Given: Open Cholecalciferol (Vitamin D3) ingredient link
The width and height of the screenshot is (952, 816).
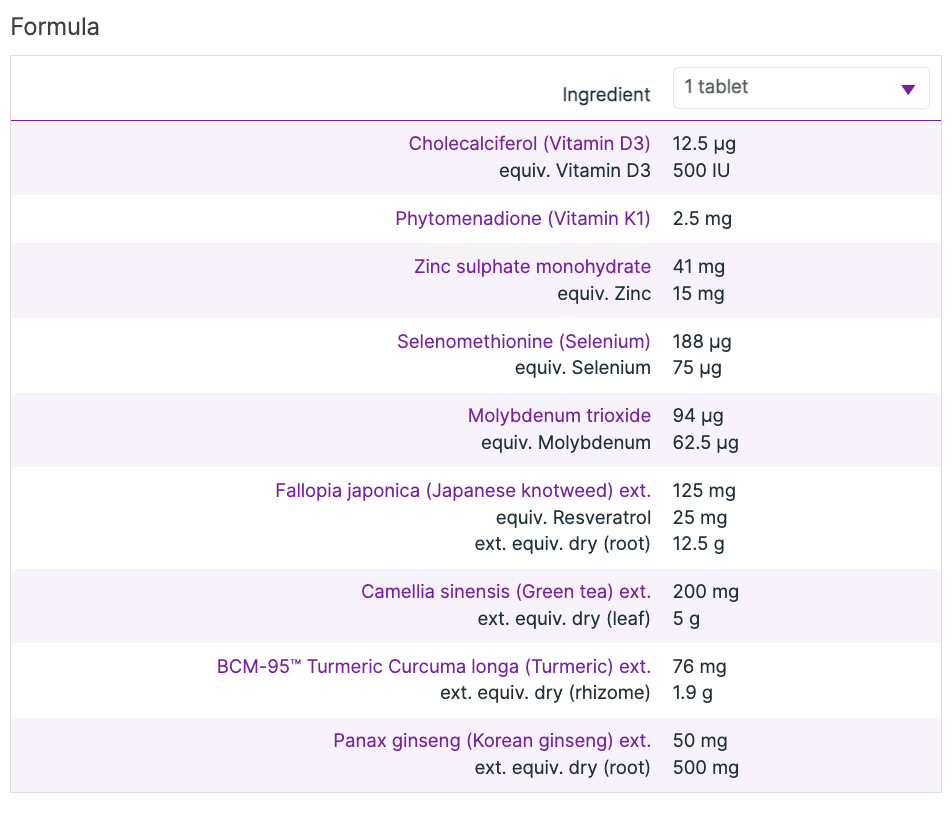Looking at the screenshot, I should pos(529,143).
